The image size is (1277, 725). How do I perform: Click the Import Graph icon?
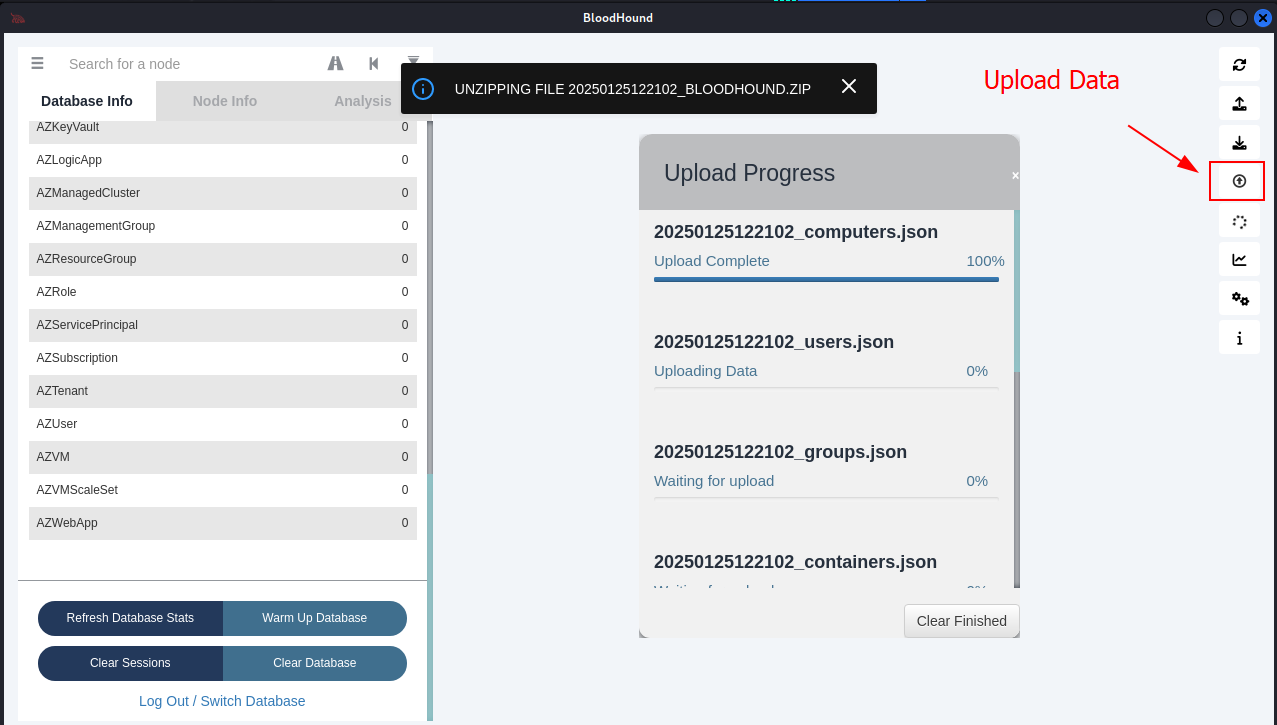(1239, 142)
